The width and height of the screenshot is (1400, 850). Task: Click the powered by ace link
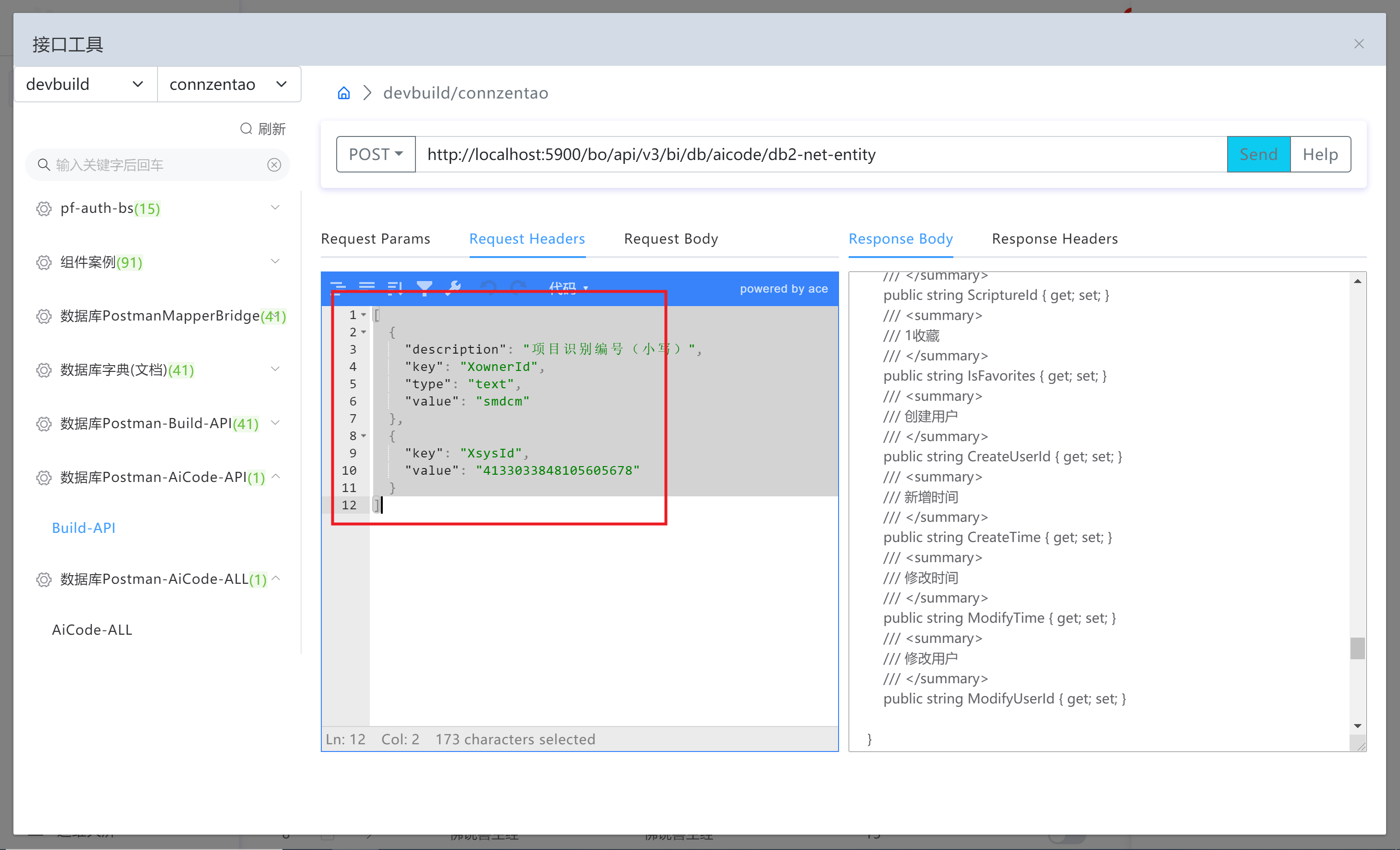click(783, 288)
